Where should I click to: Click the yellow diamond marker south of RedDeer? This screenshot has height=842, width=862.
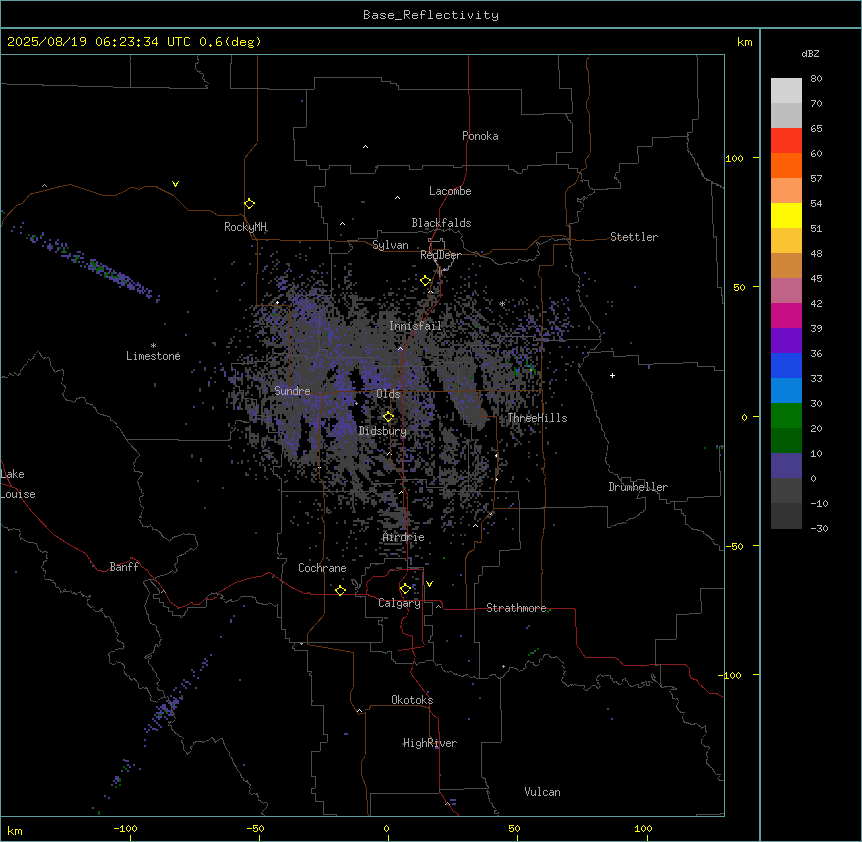coord(426,281)
